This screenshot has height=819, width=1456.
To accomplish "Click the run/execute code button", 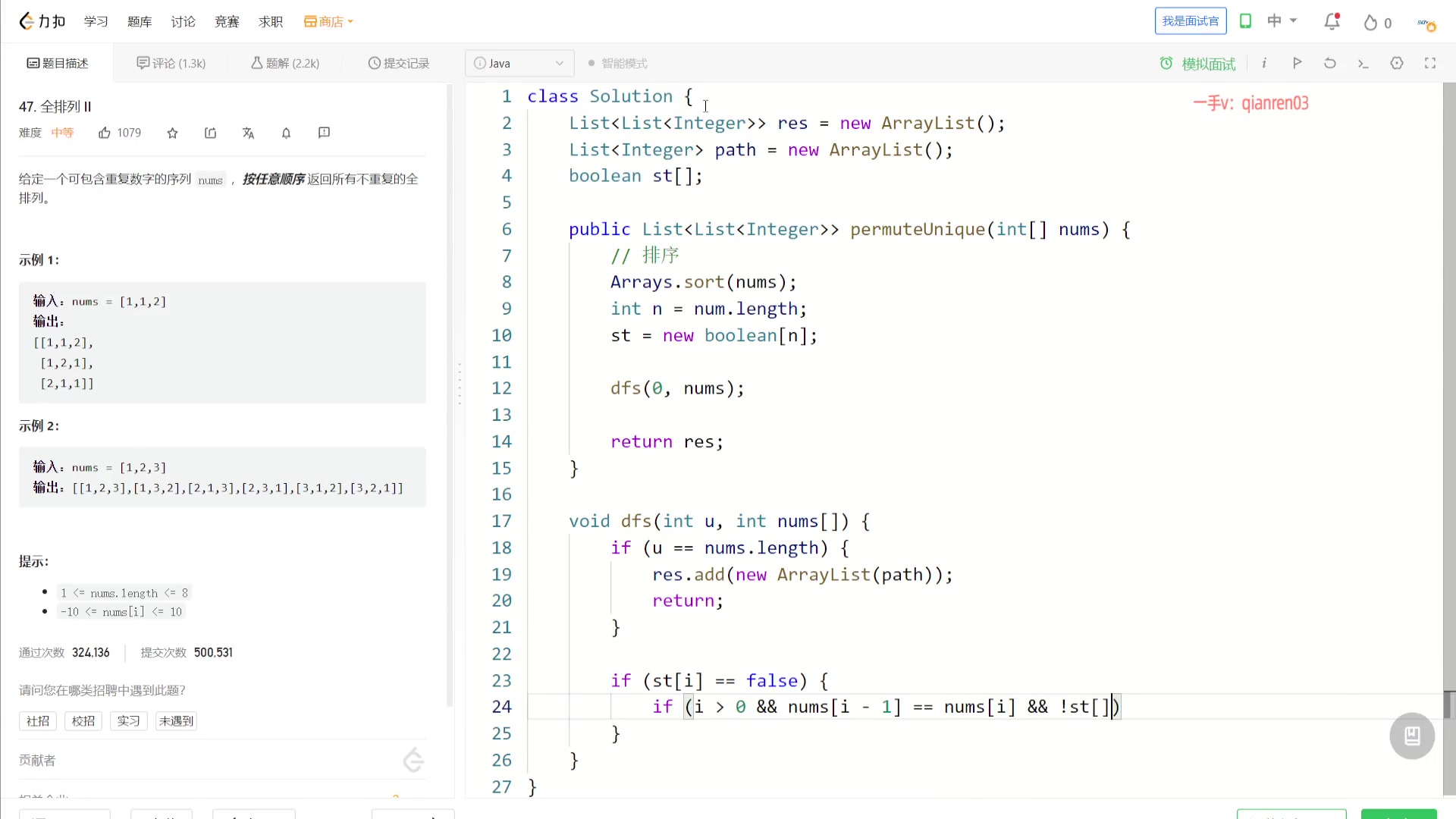I will point(1298,63).
